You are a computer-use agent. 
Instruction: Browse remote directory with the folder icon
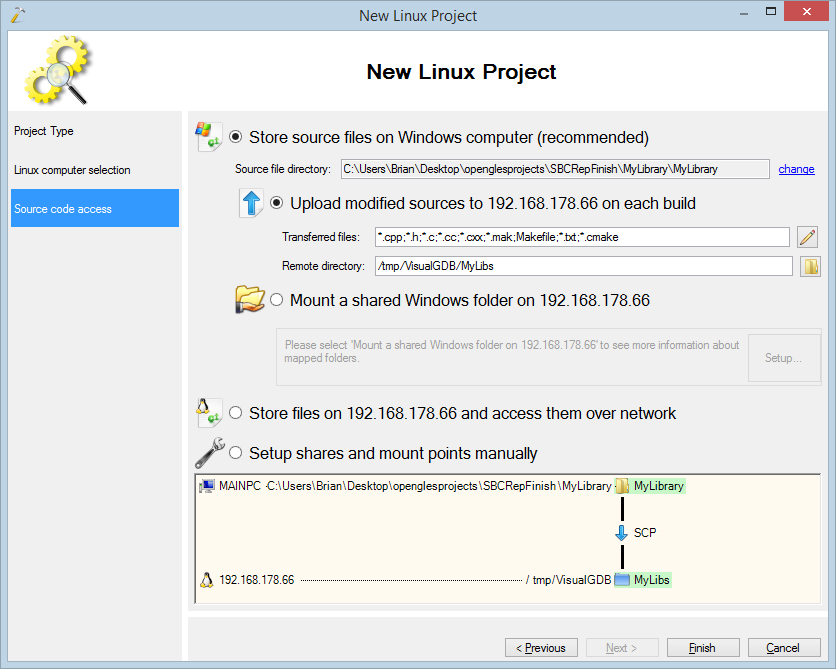tap(810, 266)
